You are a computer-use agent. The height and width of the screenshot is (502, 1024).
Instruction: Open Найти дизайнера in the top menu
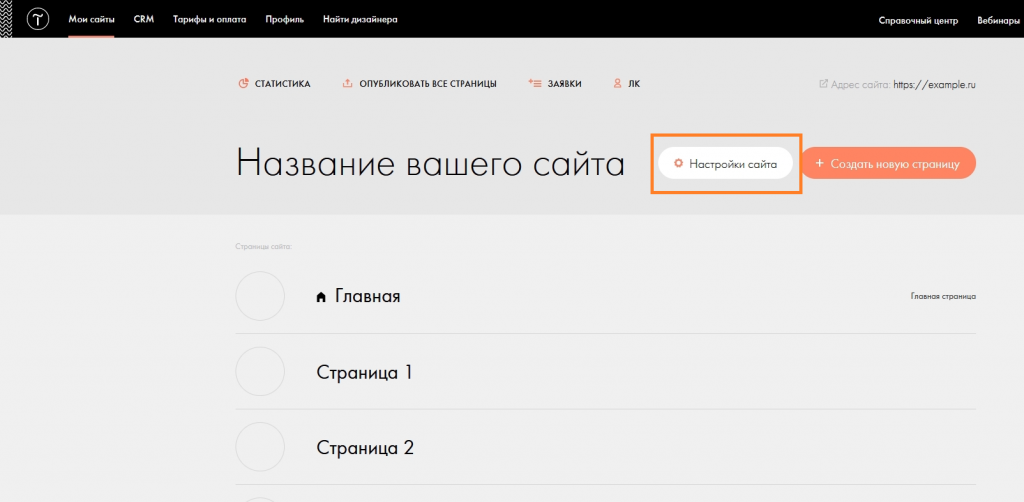tap(360, 20)
